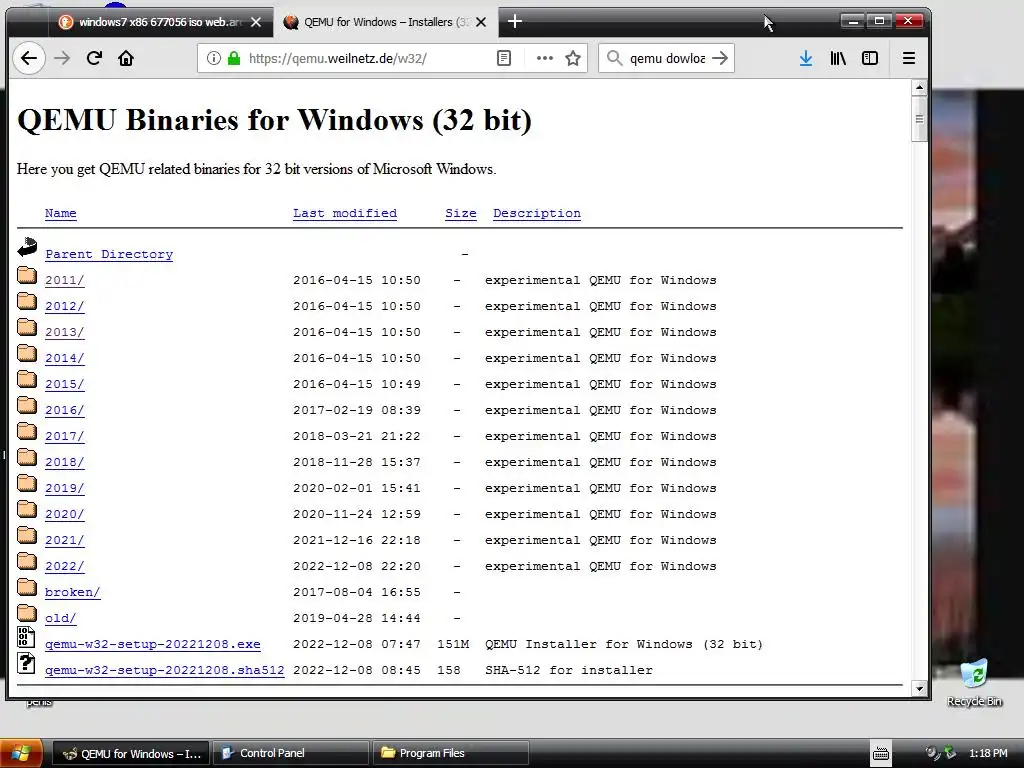Download qemu-w32-setup-20221208.exe
The height and width of the screenshot is (768, 1024).
pyautogui.click(x=153, y=645)
